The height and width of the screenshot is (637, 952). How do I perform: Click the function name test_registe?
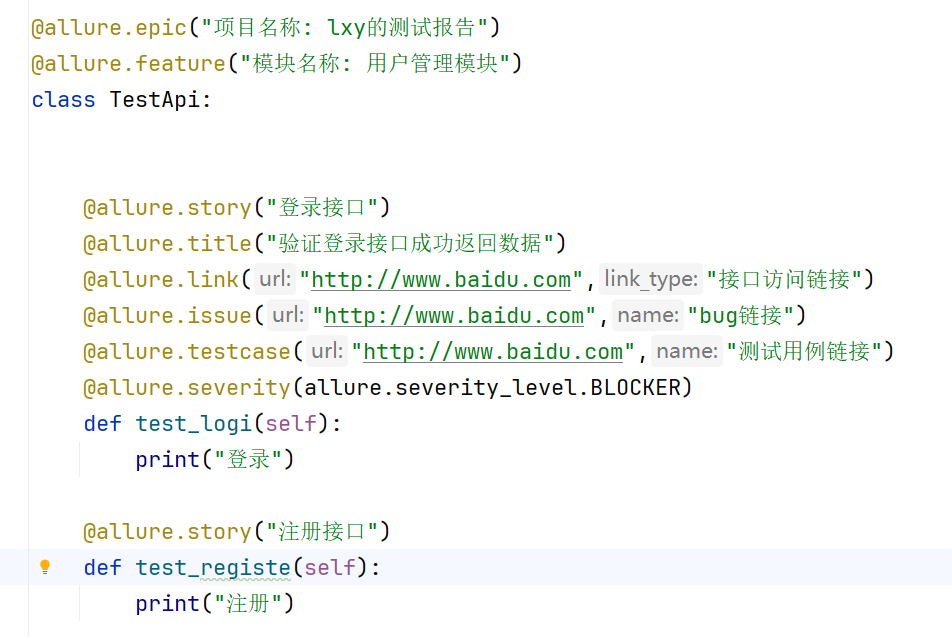pyautogui.click(x=213, y=567)
